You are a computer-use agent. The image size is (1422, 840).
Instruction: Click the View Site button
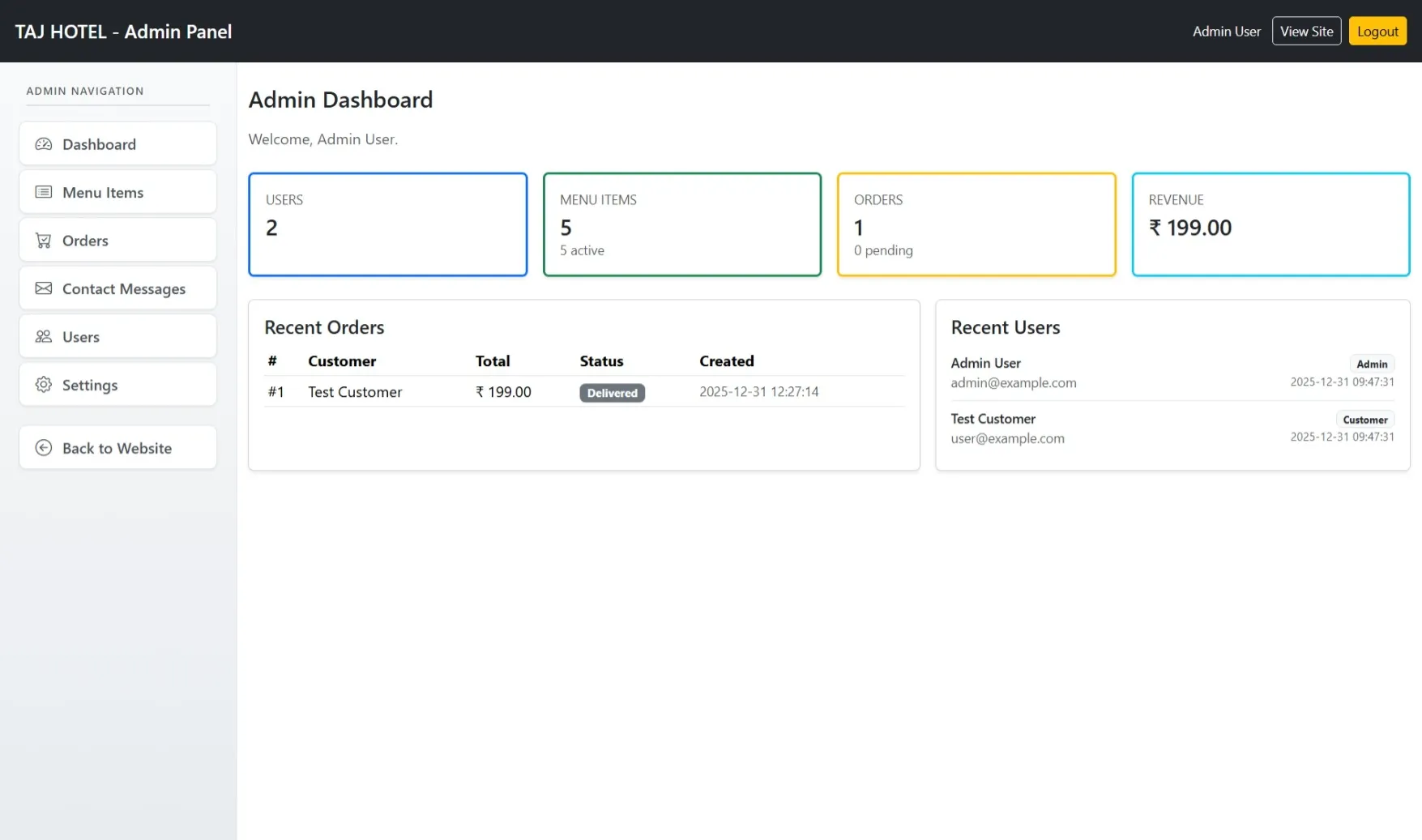click(x=1305, y=32)
